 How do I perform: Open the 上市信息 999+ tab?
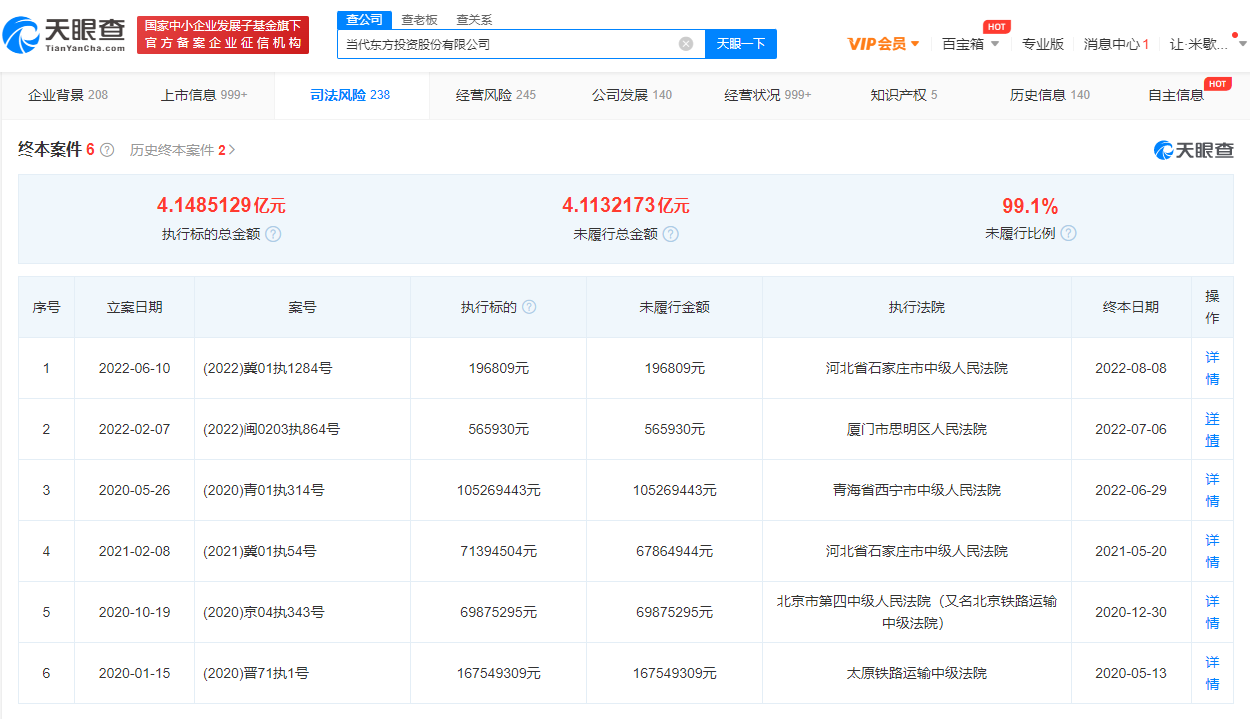[x=204, y=95]
